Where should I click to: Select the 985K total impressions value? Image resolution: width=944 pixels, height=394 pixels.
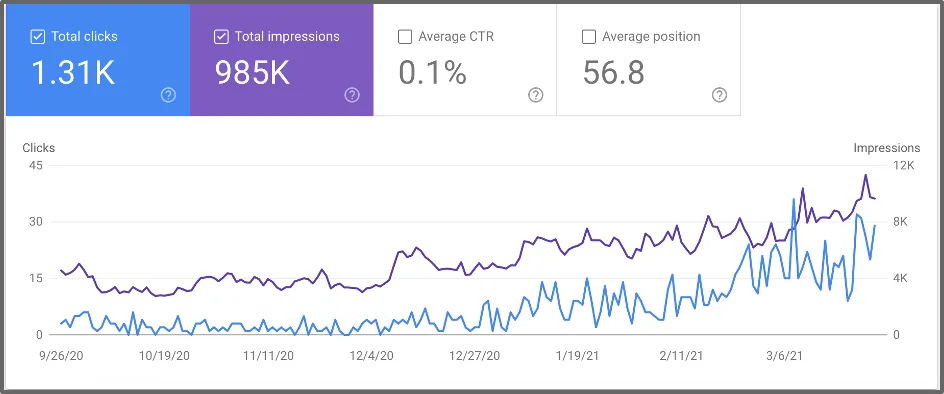252,72
